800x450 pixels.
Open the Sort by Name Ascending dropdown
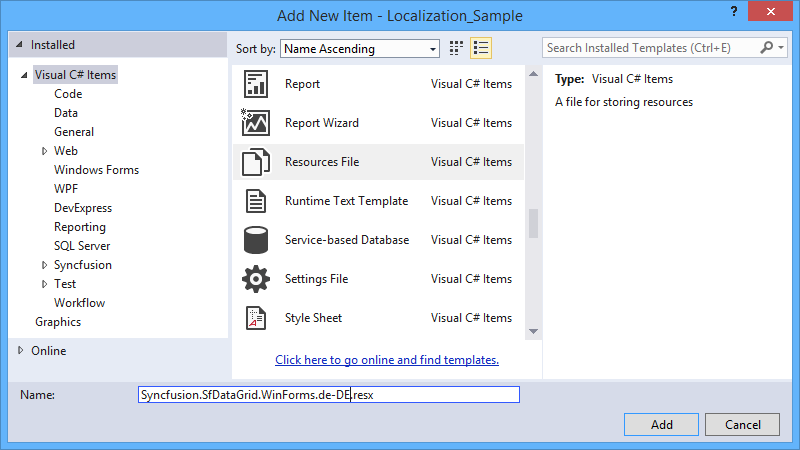(x=360, y=48)
